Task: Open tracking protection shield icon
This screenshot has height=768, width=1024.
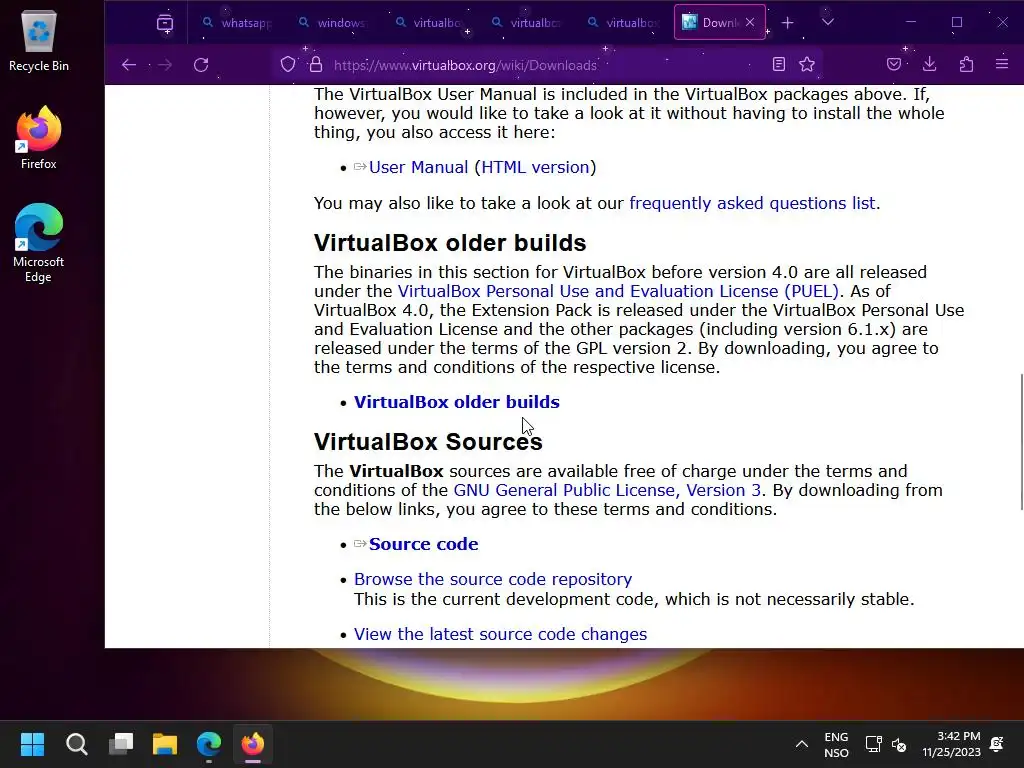Action: [x=288, y=64]
